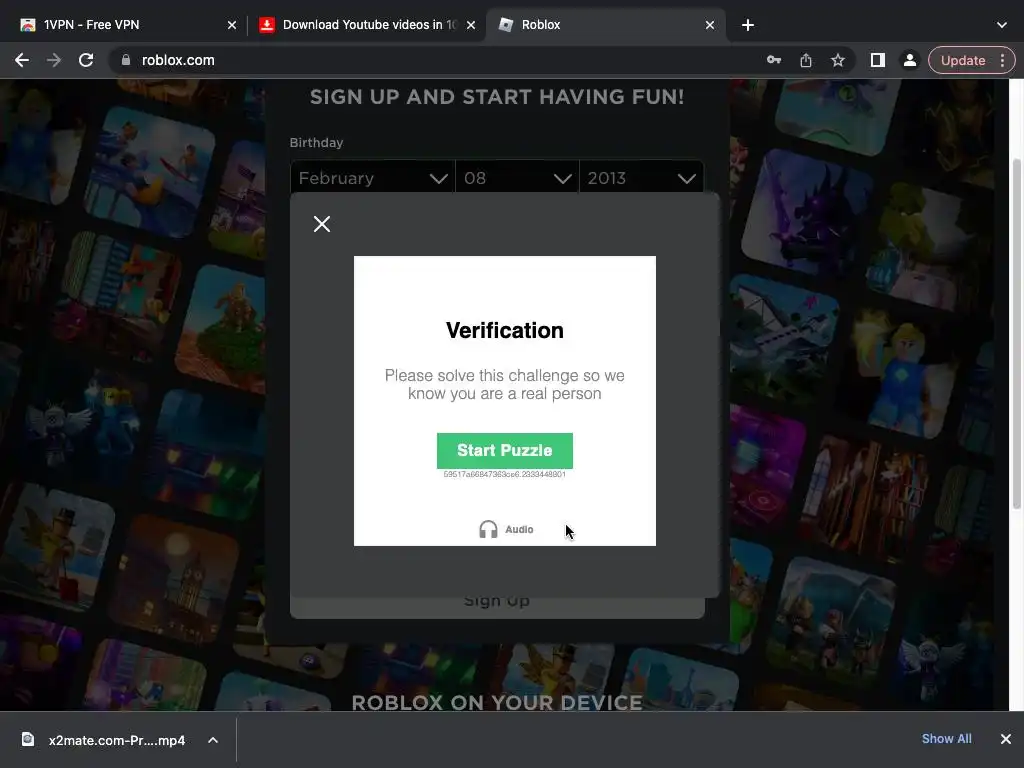Click the share page icon
The image size is (1024, 768).
pyautogui.click(x=806, y=60)
